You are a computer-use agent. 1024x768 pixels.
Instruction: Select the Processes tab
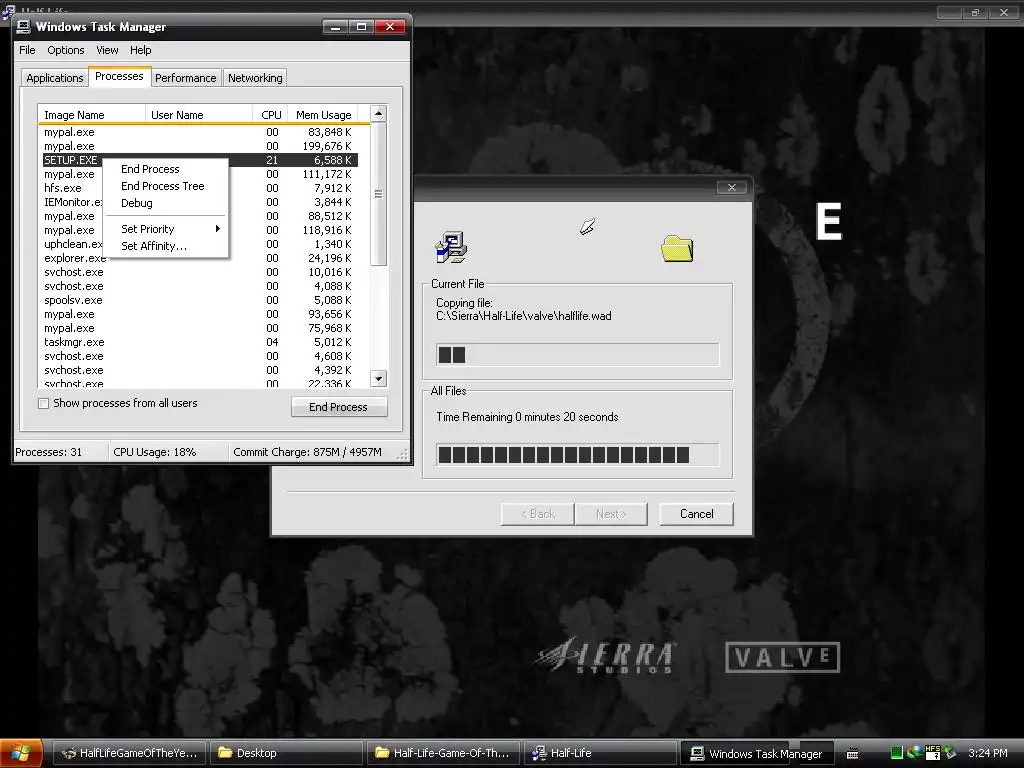119,76
